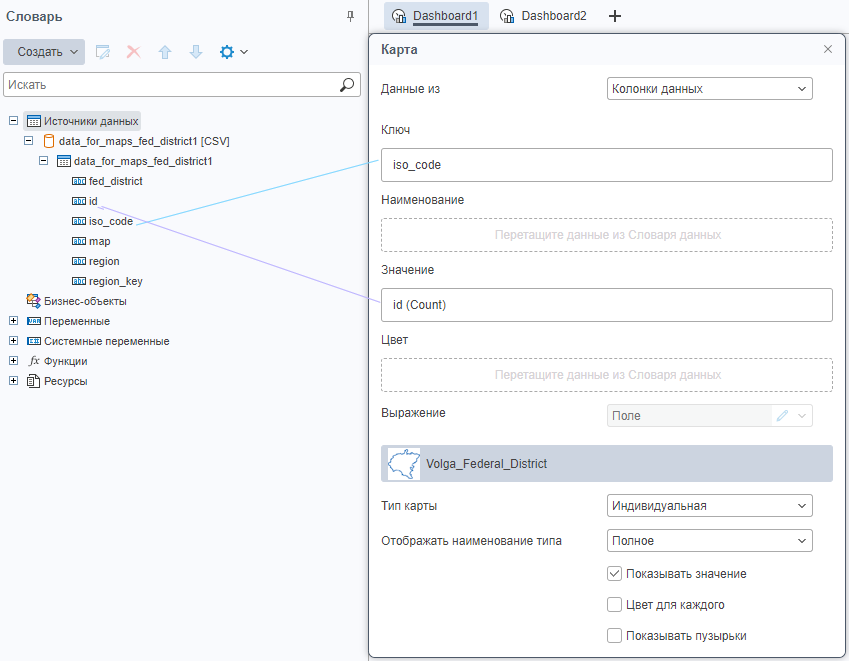Click the pencil icon next to Поле
This screenshot has height=661, width=849.
click(x=782, y=416)
